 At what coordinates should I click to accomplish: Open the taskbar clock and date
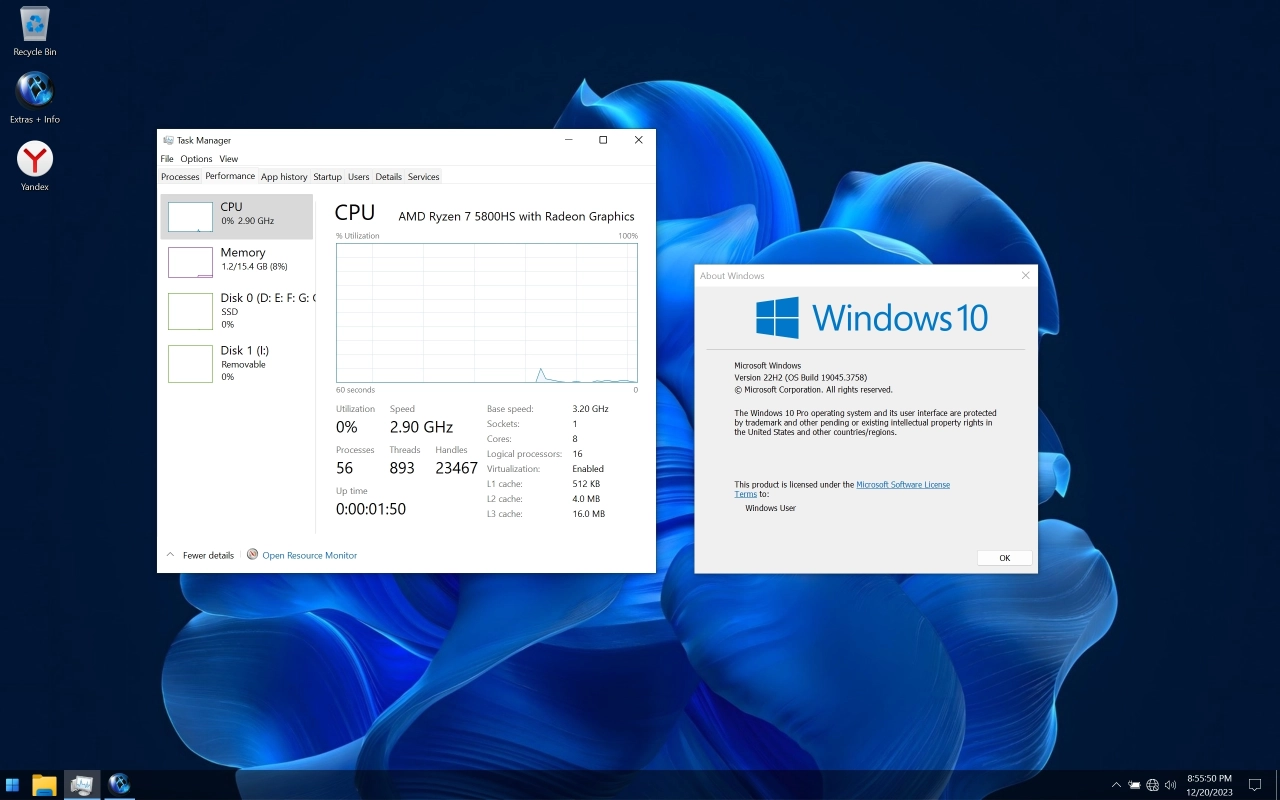tap(1209, 784)
